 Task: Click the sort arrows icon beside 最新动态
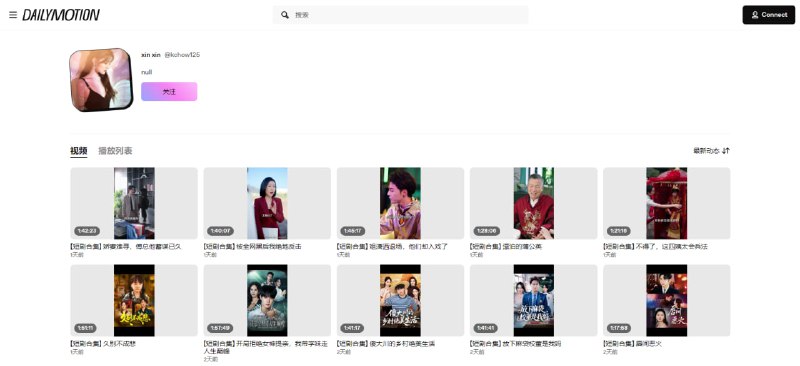tap(727, 151)
